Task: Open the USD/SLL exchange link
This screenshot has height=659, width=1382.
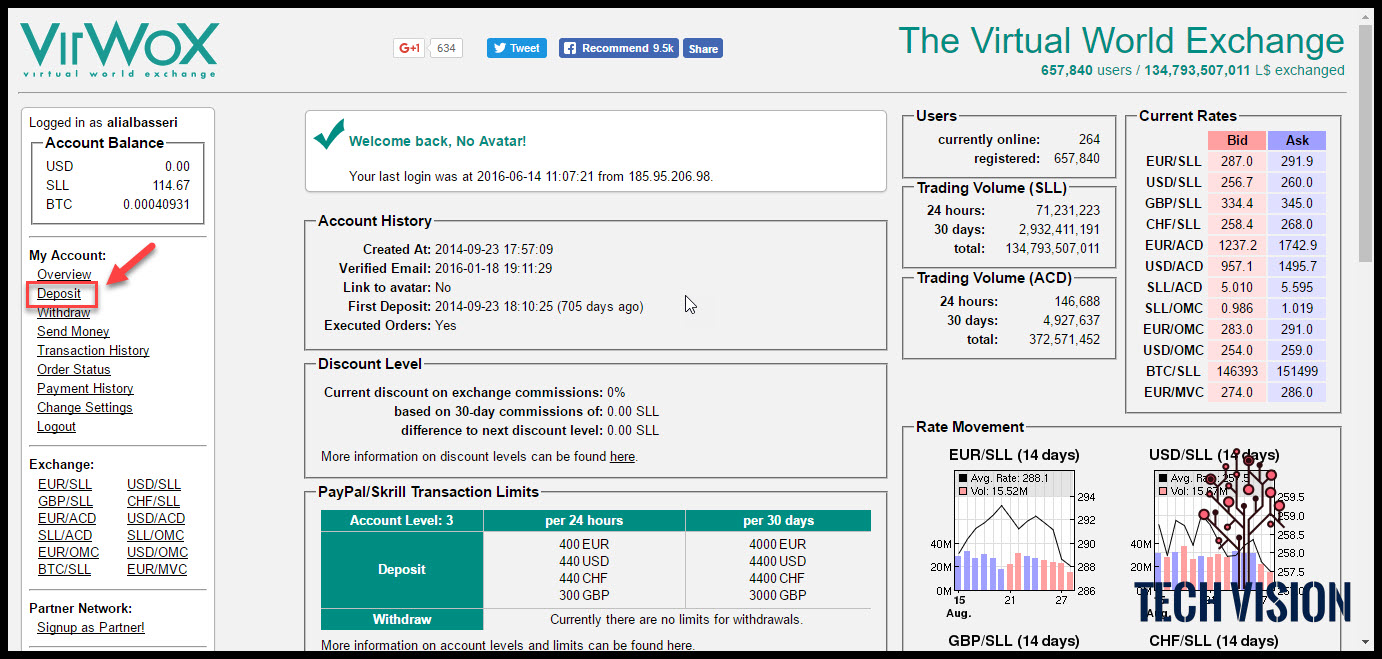Action: (154, 484)
